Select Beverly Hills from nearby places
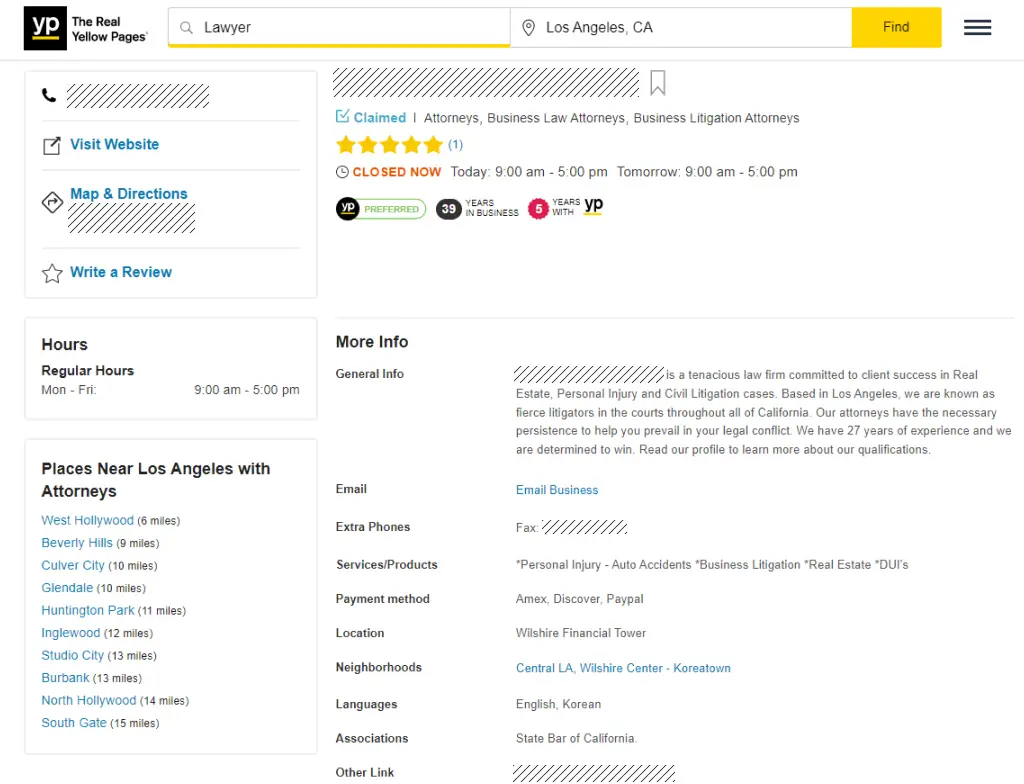This screenshot has width=1024, height=784. coord(77,543)
